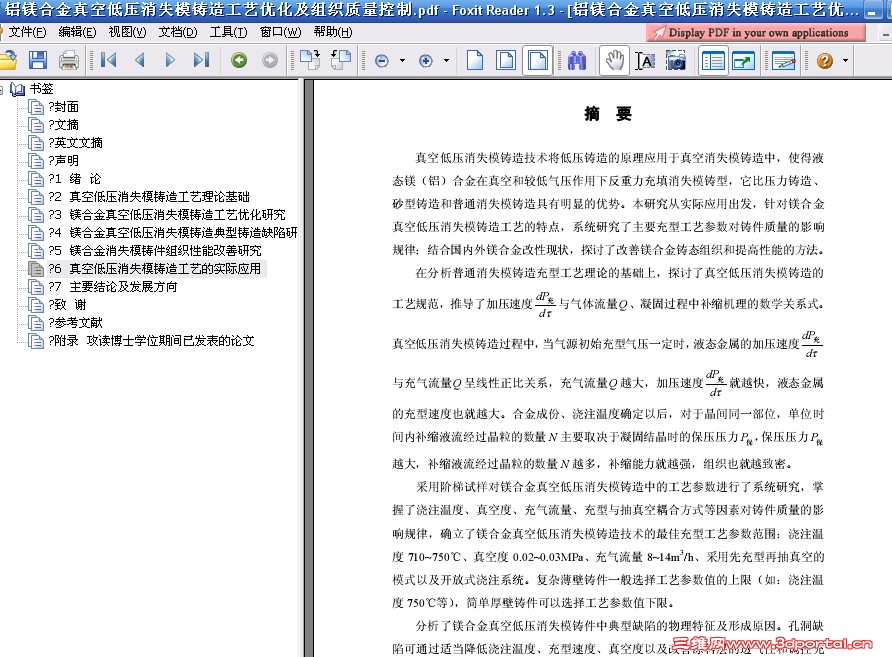Open the annotation typewriter tool icon

pyautogui.click(x=783, y=60)
